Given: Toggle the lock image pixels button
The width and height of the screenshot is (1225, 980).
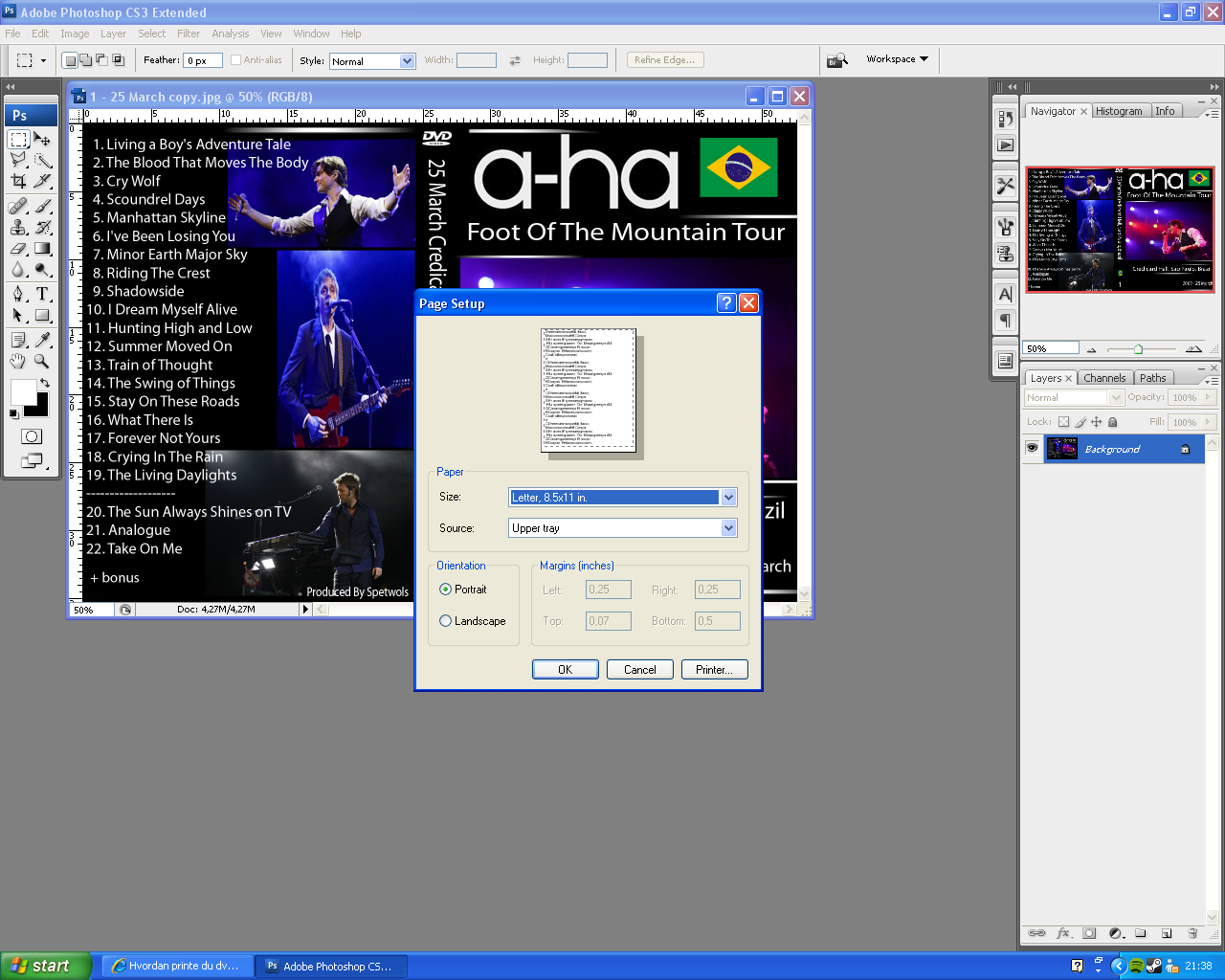Looking at the screenshot, I should (1080, 422).
